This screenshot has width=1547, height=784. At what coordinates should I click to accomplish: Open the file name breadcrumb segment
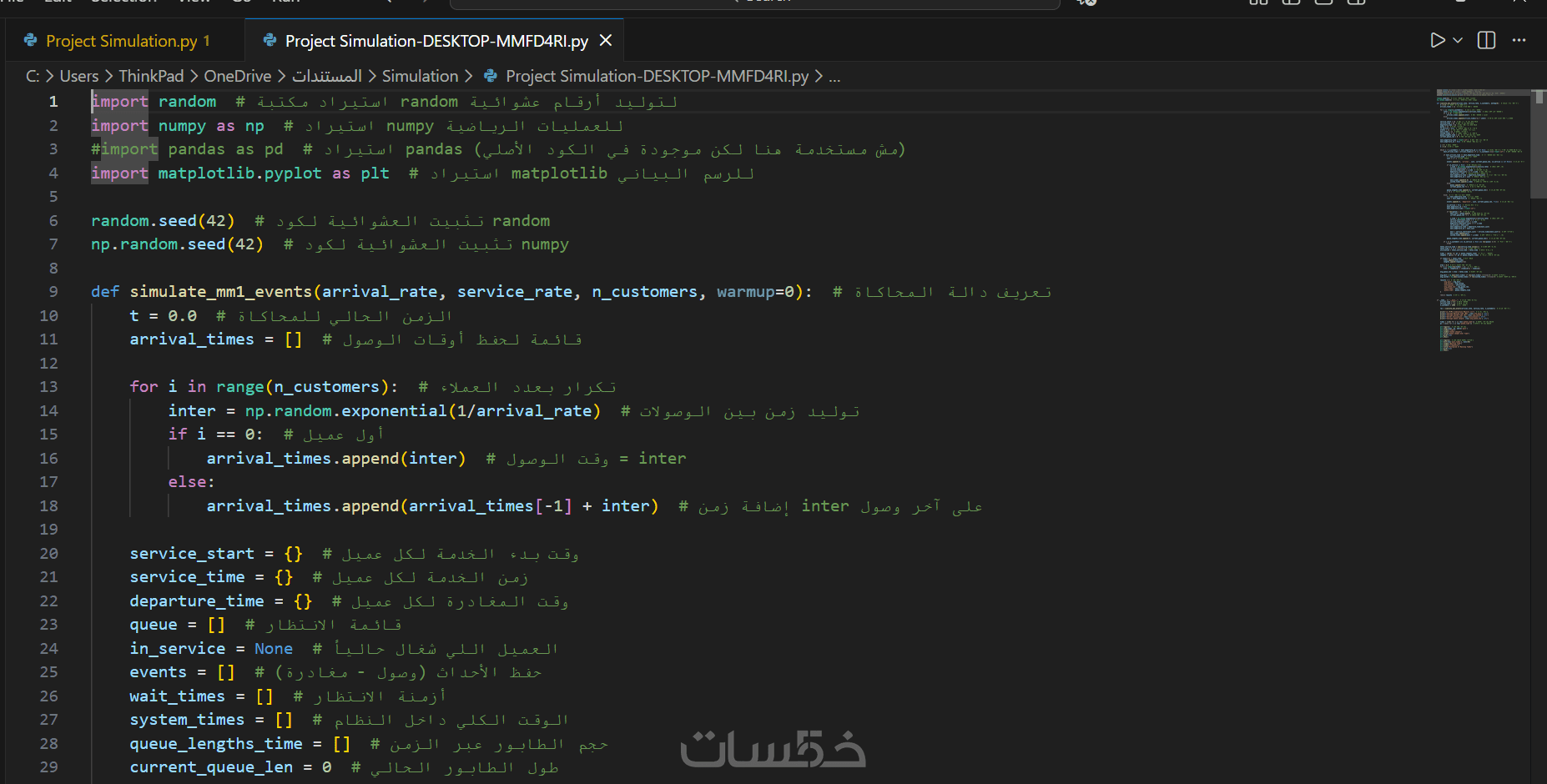pos(657,76)
